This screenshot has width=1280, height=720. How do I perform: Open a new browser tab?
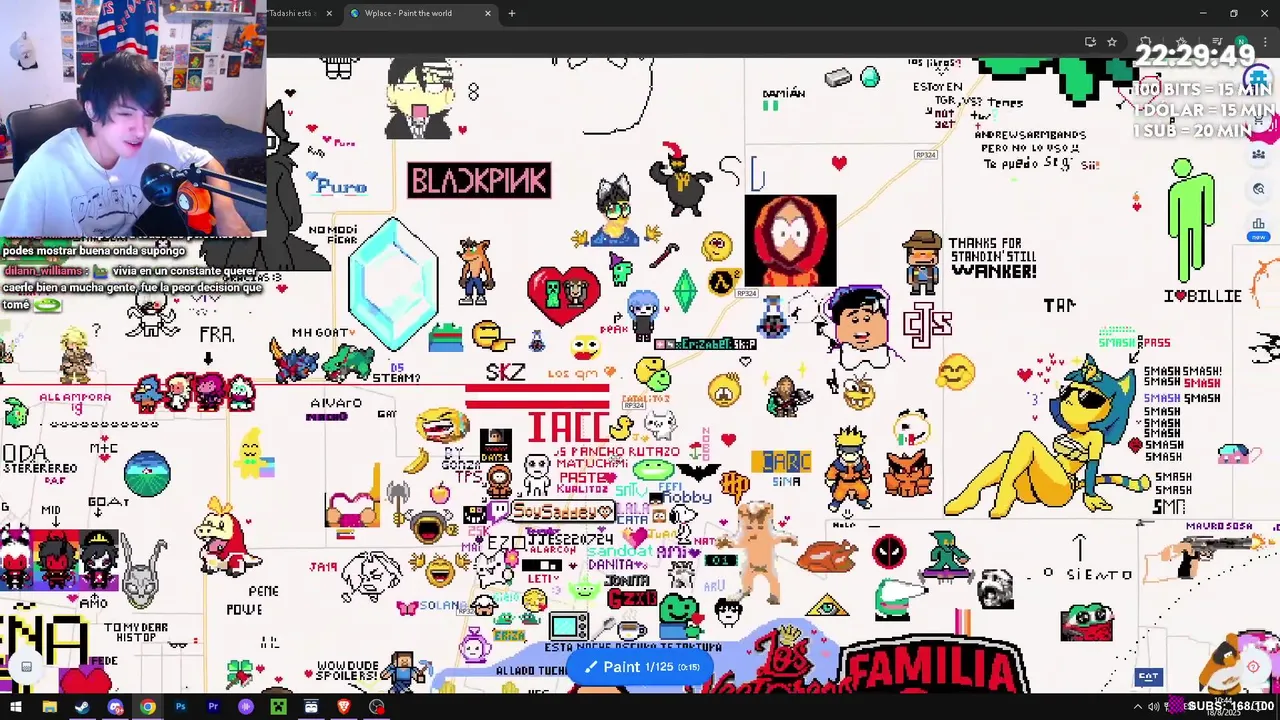tap(512, 13)
